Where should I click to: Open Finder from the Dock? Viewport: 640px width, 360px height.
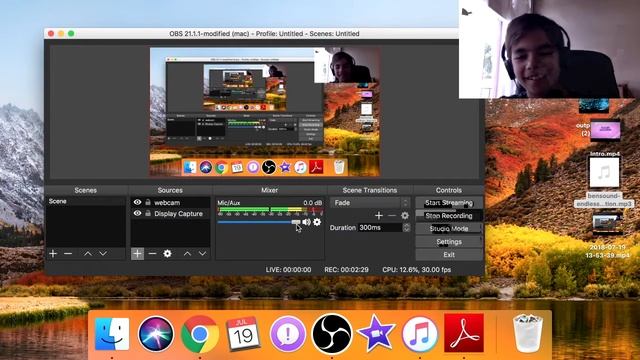[x=112, y=334]
